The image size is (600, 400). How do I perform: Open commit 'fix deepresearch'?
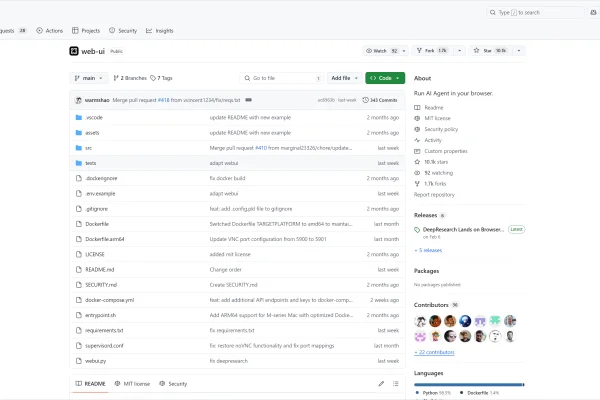pos(228,361)
